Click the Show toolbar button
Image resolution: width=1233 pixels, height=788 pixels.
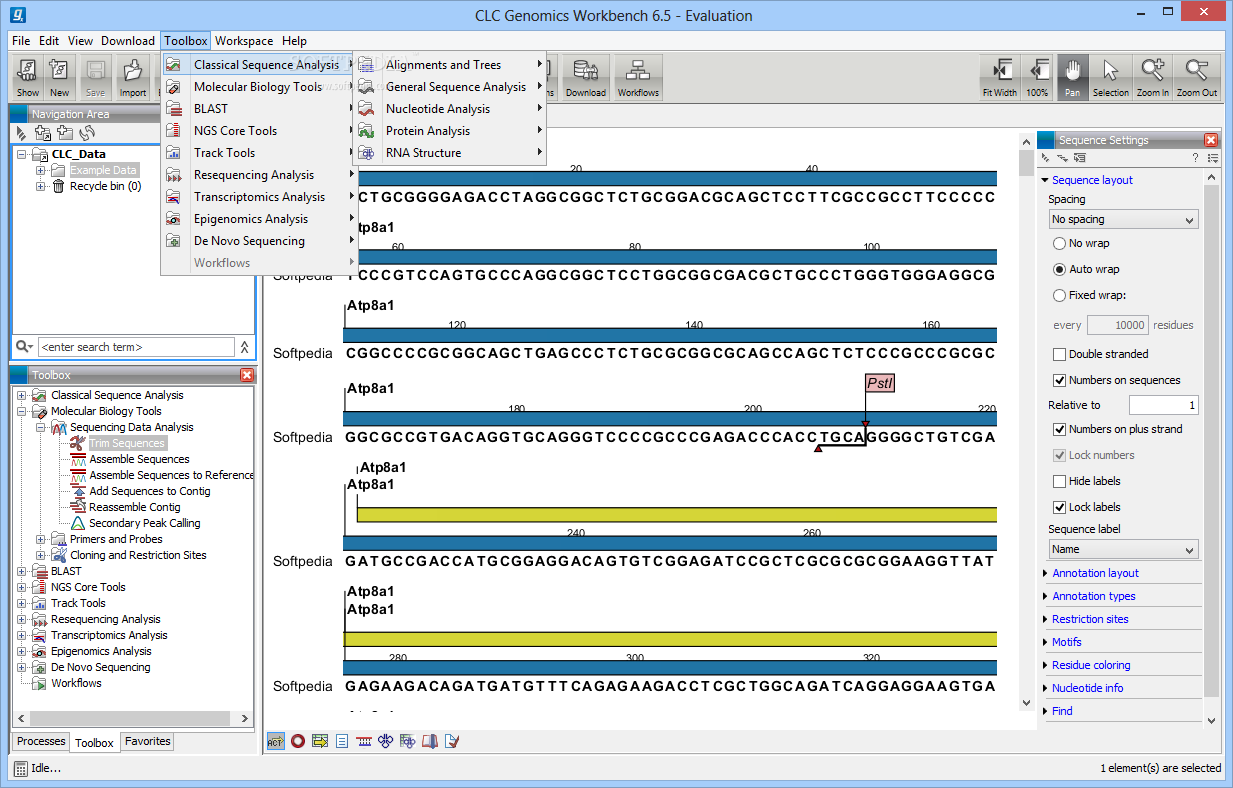[28, 78]
